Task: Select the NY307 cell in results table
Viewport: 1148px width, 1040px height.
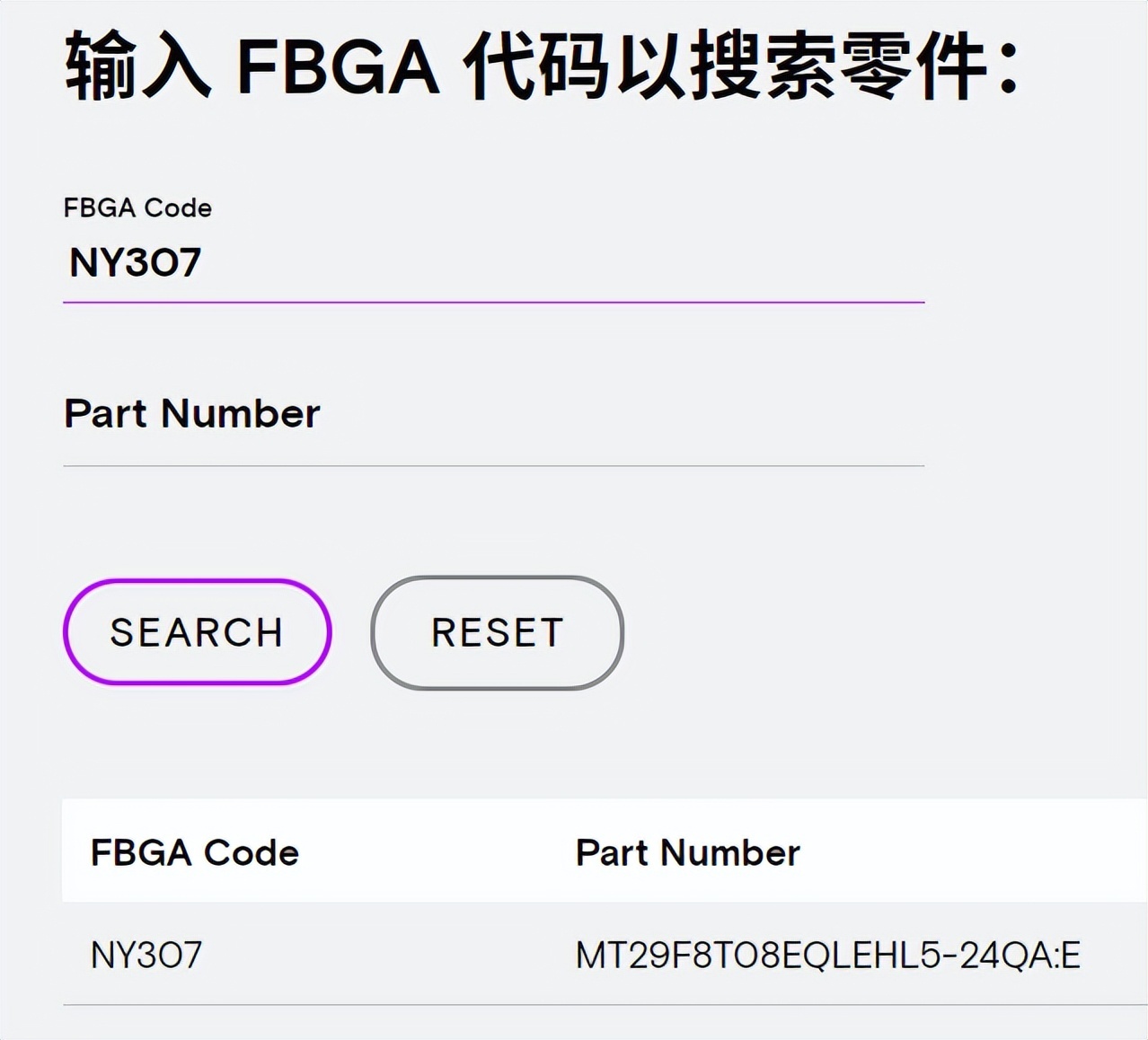Action: 146,955
